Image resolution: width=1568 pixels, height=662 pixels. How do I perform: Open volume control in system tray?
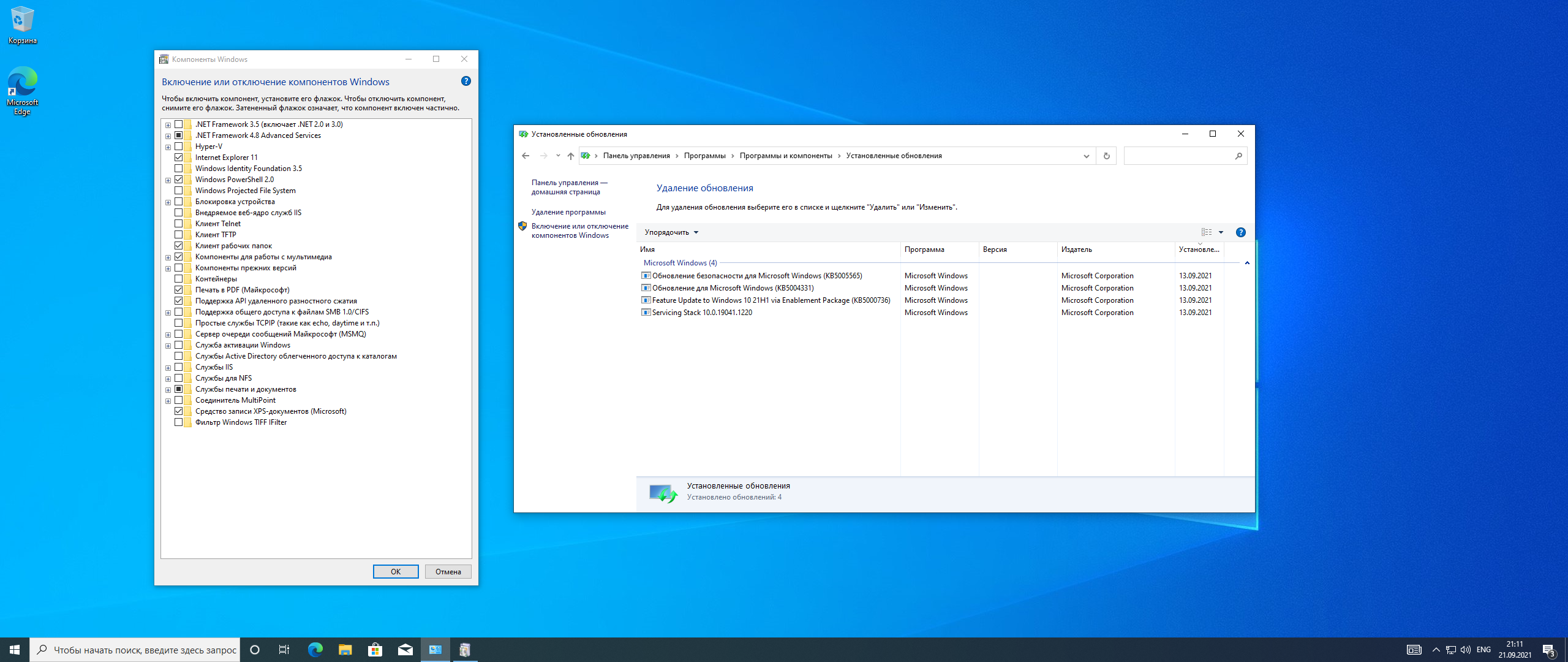(x=1465, y=650)
